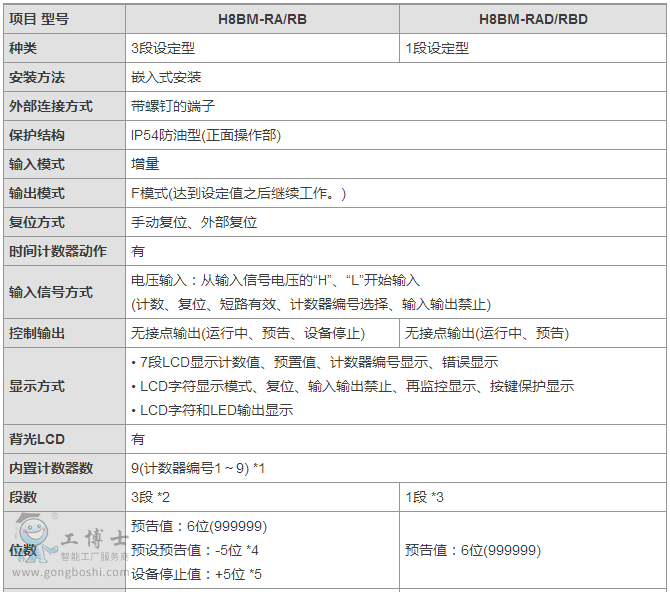Select the 1段设定型 cell

pyautogui.click(x=437, y=48)
